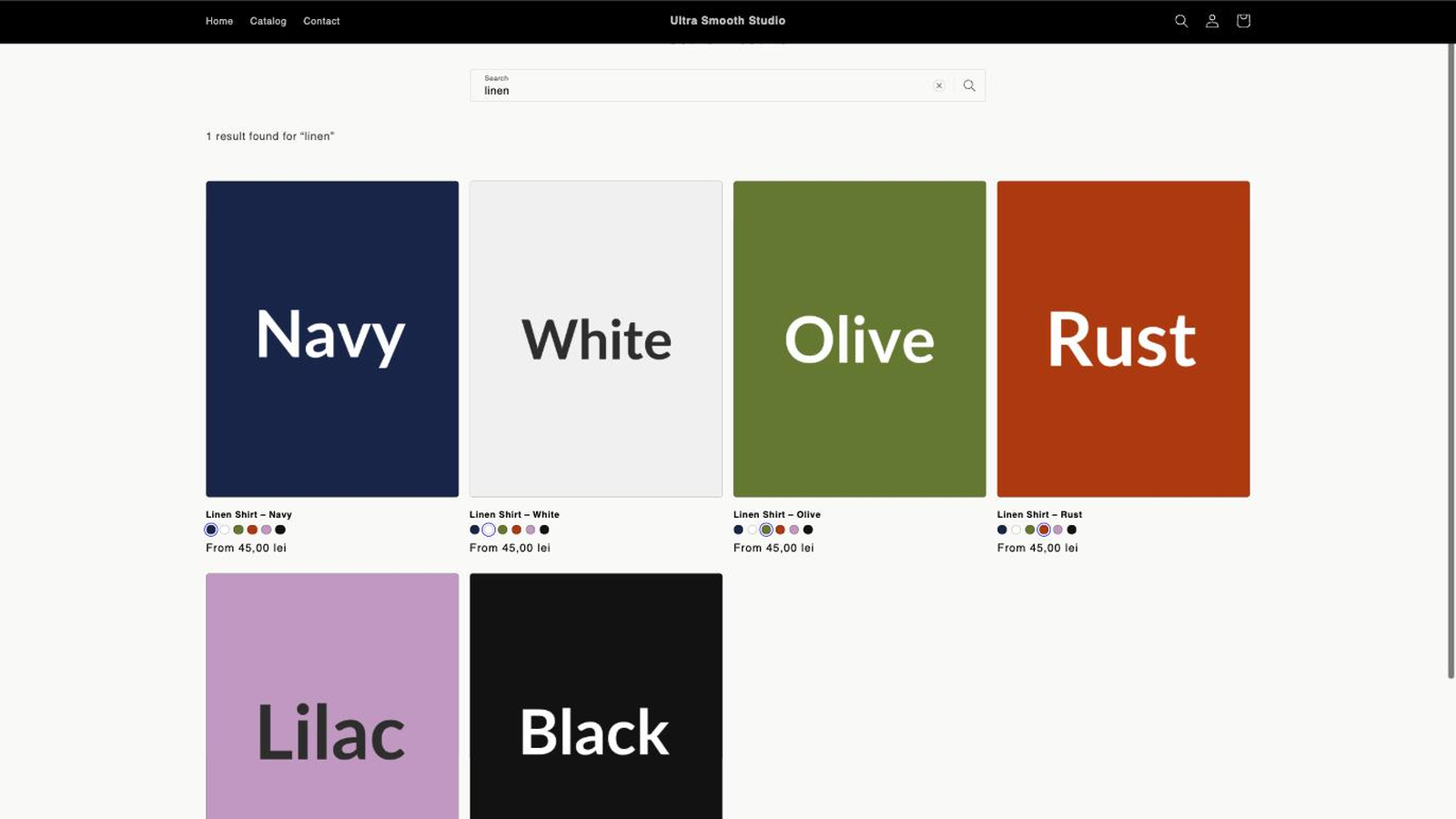Click the Rust product image
Screen dimensions: 1456x819
coord(1124,339)
